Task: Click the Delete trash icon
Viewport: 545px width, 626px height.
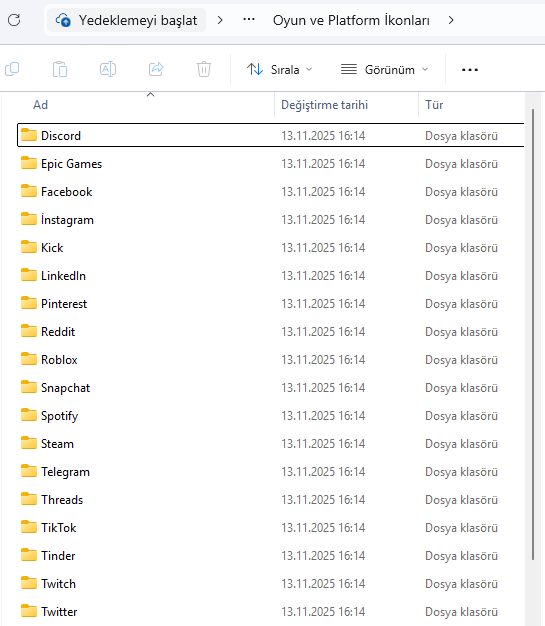Action: click(204, 69)
